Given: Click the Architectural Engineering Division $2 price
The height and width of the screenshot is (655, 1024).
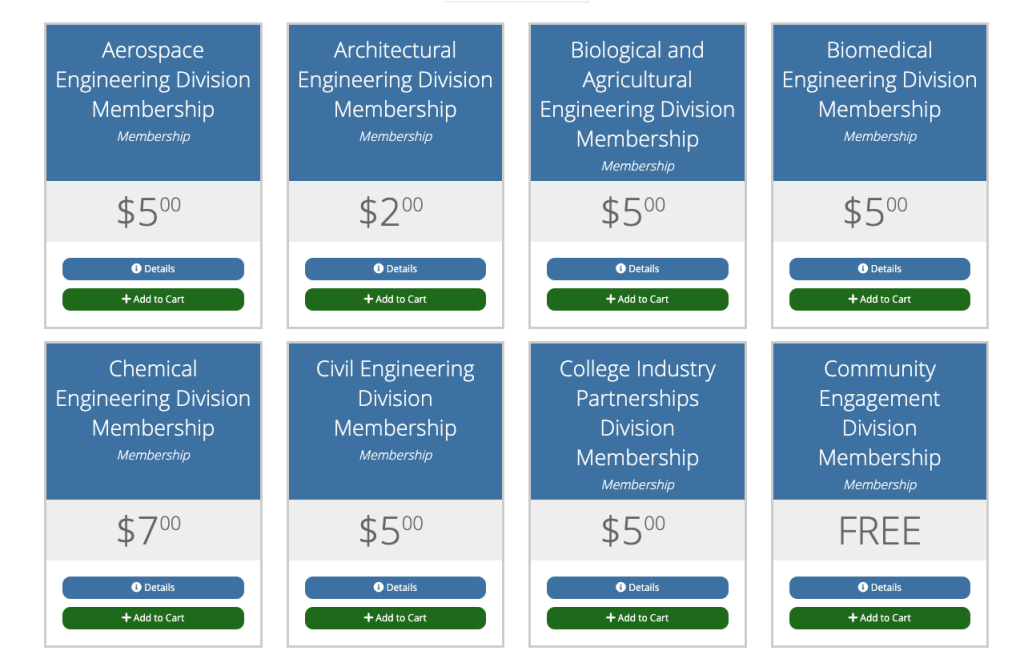Looking at the screenshot, I should 391,211.
